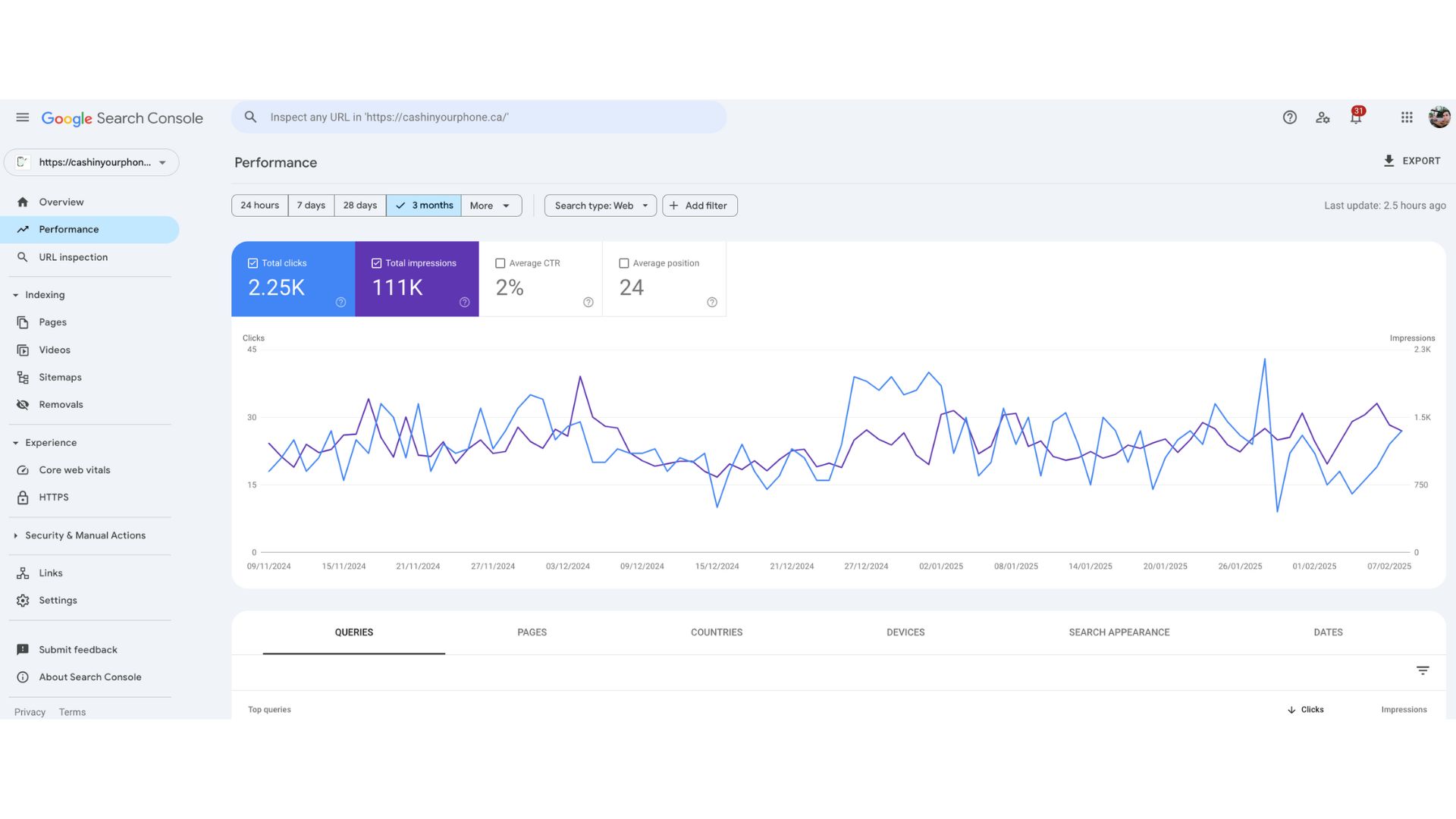The height and width of the screenshot is (819, 1456).
Task: Open the account profile avatar
Action: point(1439,118)
